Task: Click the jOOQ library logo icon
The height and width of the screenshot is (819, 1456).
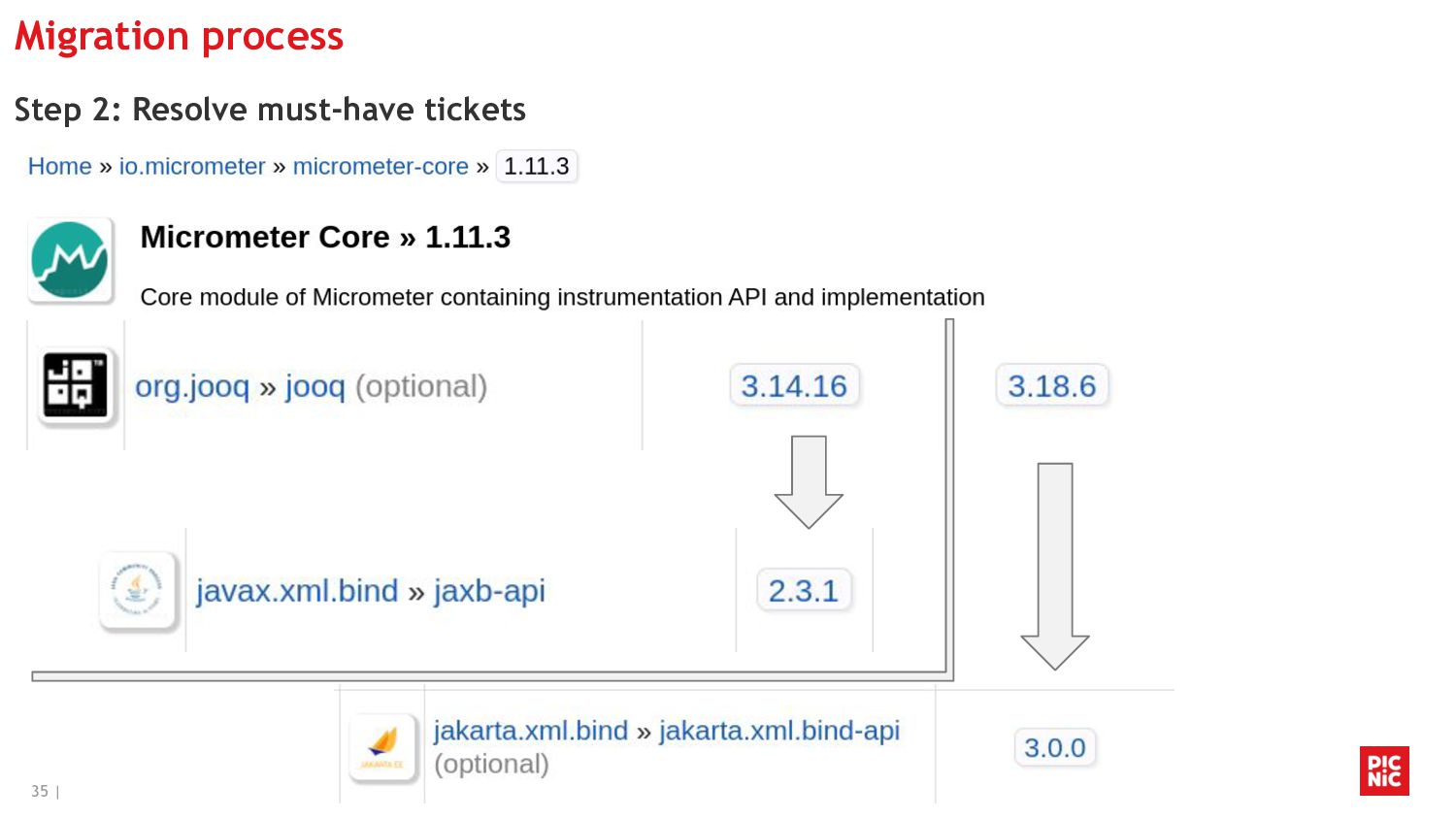Action: coord(76,385)
